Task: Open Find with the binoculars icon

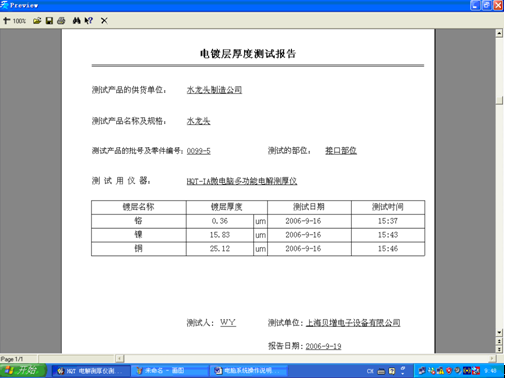Action: click(x=76, y=21)
